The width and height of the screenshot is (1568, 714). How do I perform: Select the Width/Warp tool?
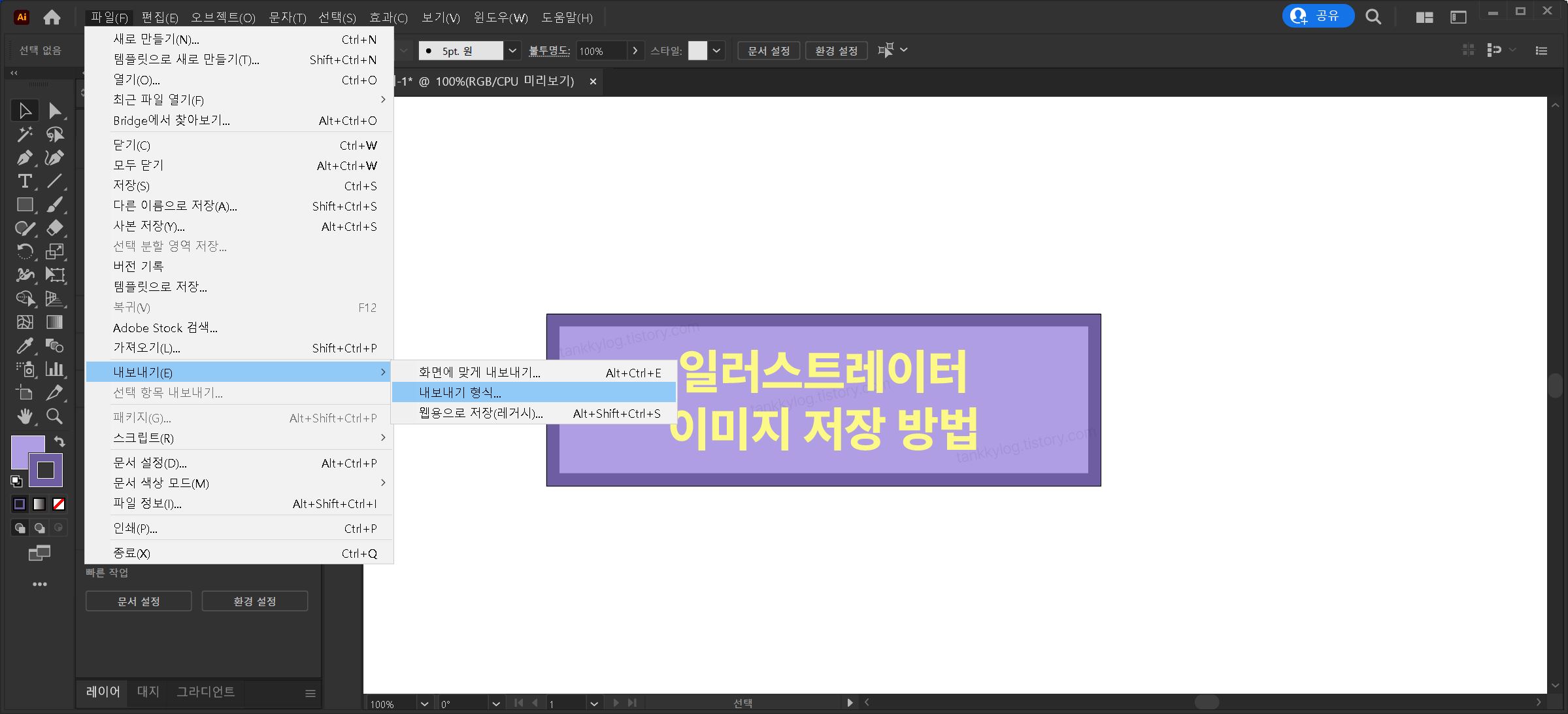pos(25,275)
